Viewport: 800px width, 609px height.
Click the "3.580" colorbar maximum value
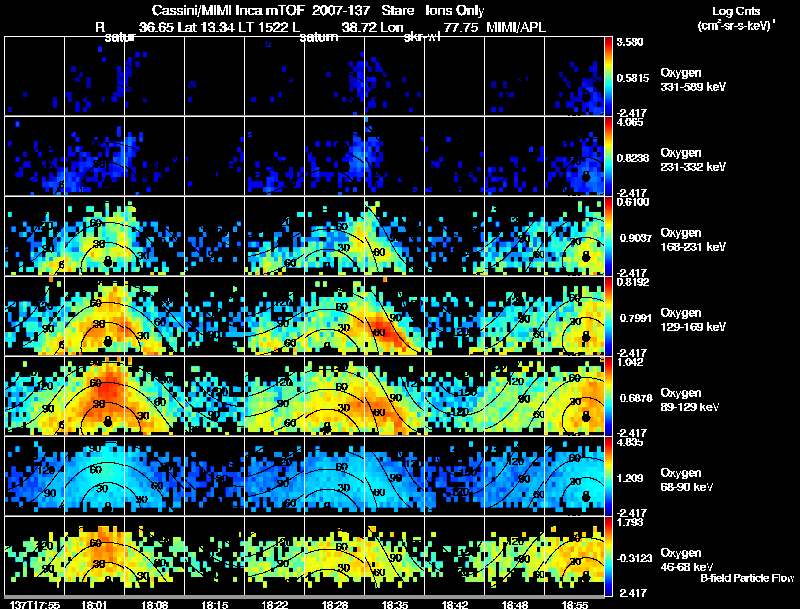click(630, 42)
